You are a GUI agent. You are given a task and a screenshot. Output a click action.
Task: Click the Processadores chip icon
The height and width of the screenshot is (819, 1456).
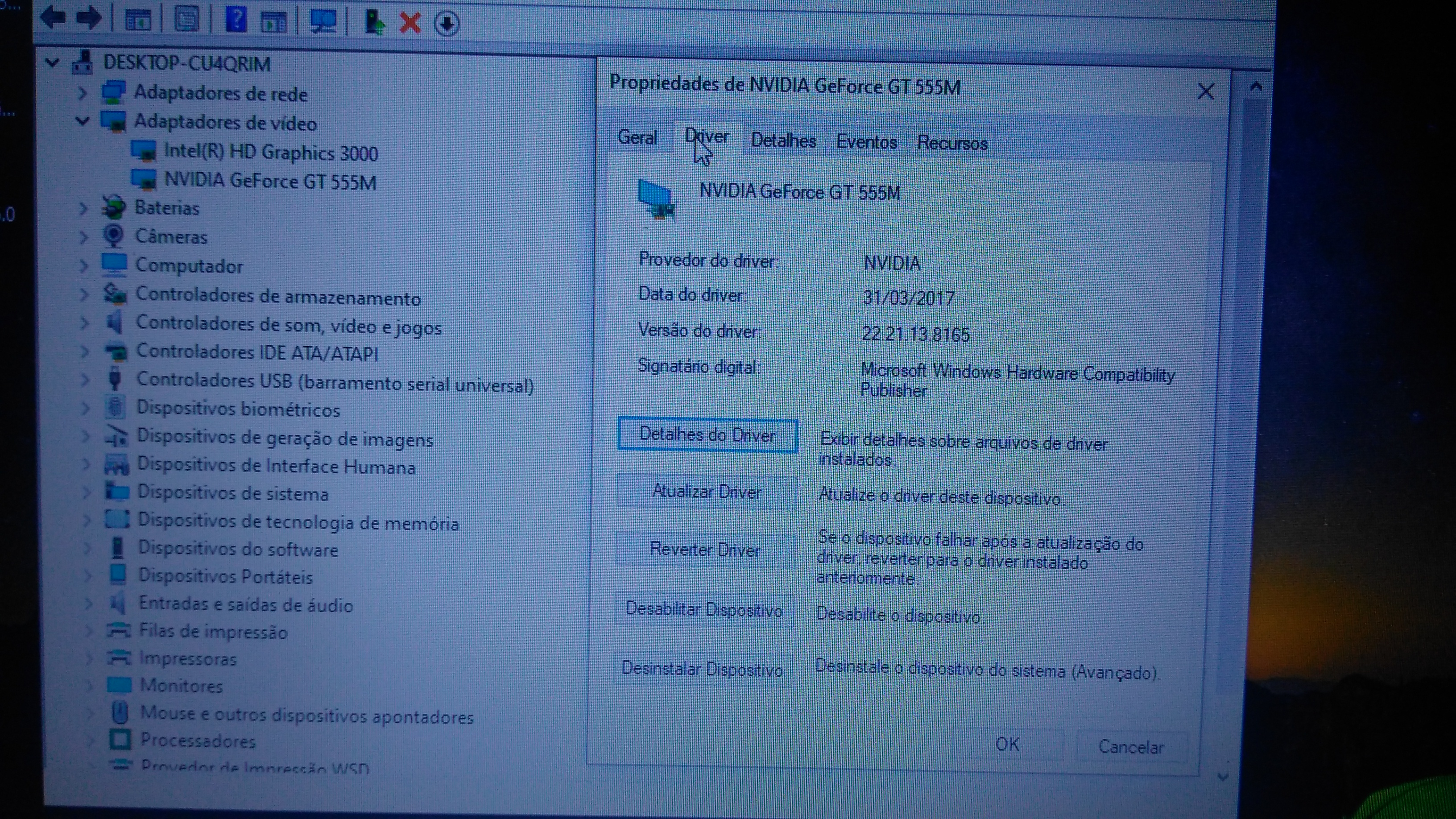pyautogui.click(x=120, y=739)
